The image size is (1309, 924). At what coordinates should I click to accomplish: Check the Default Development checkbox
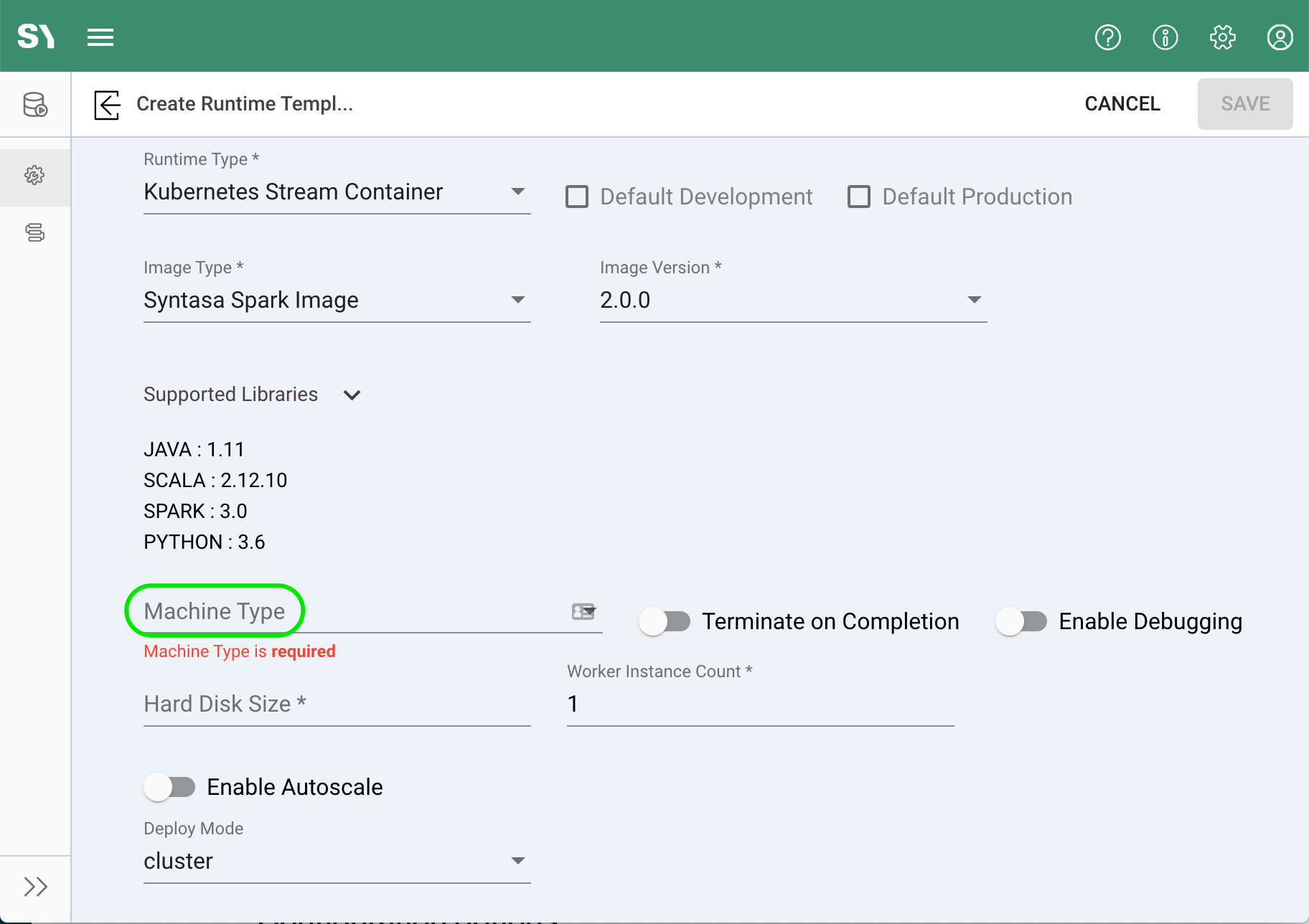577,197
